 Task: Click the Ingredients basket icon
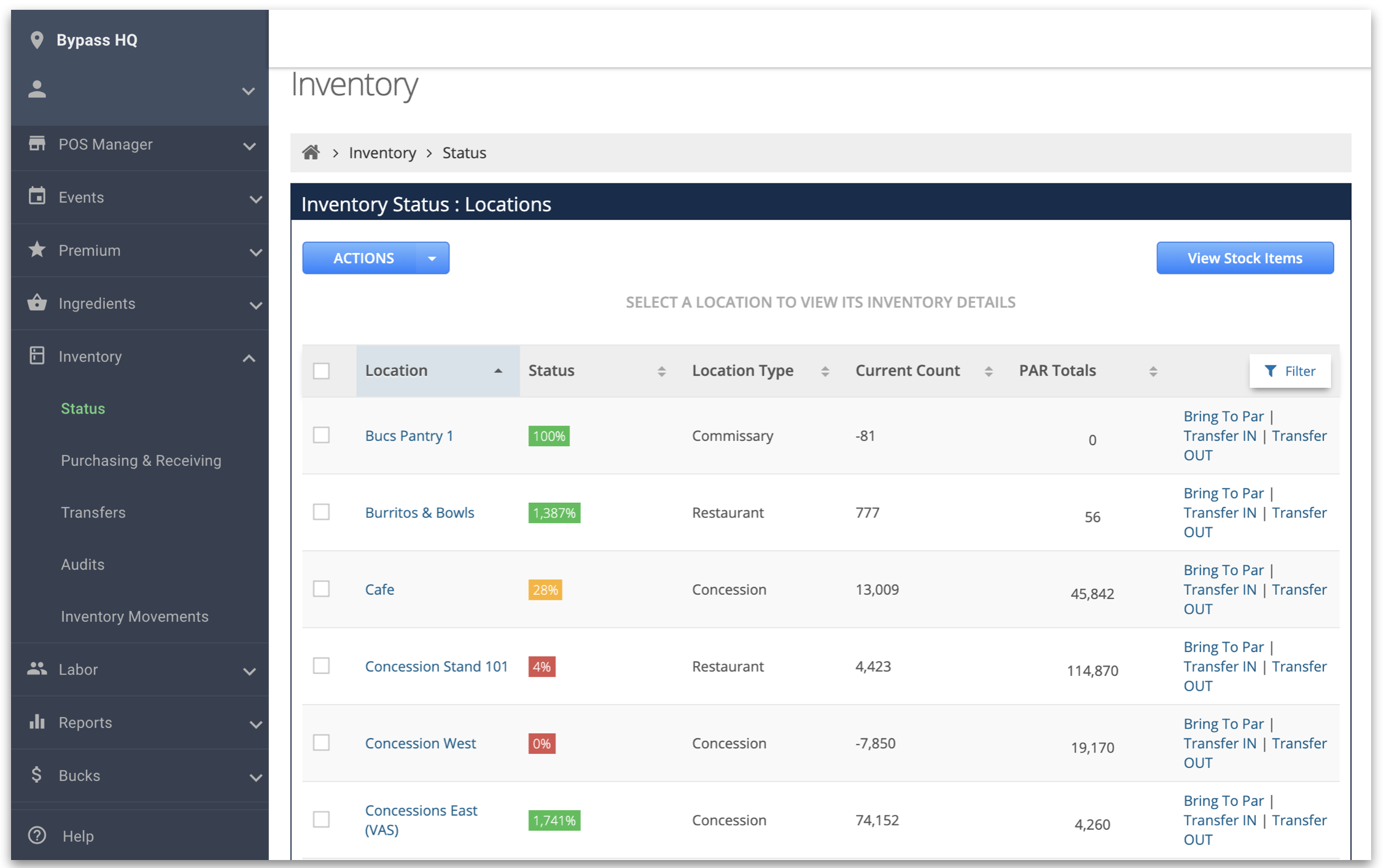point(37,303)
